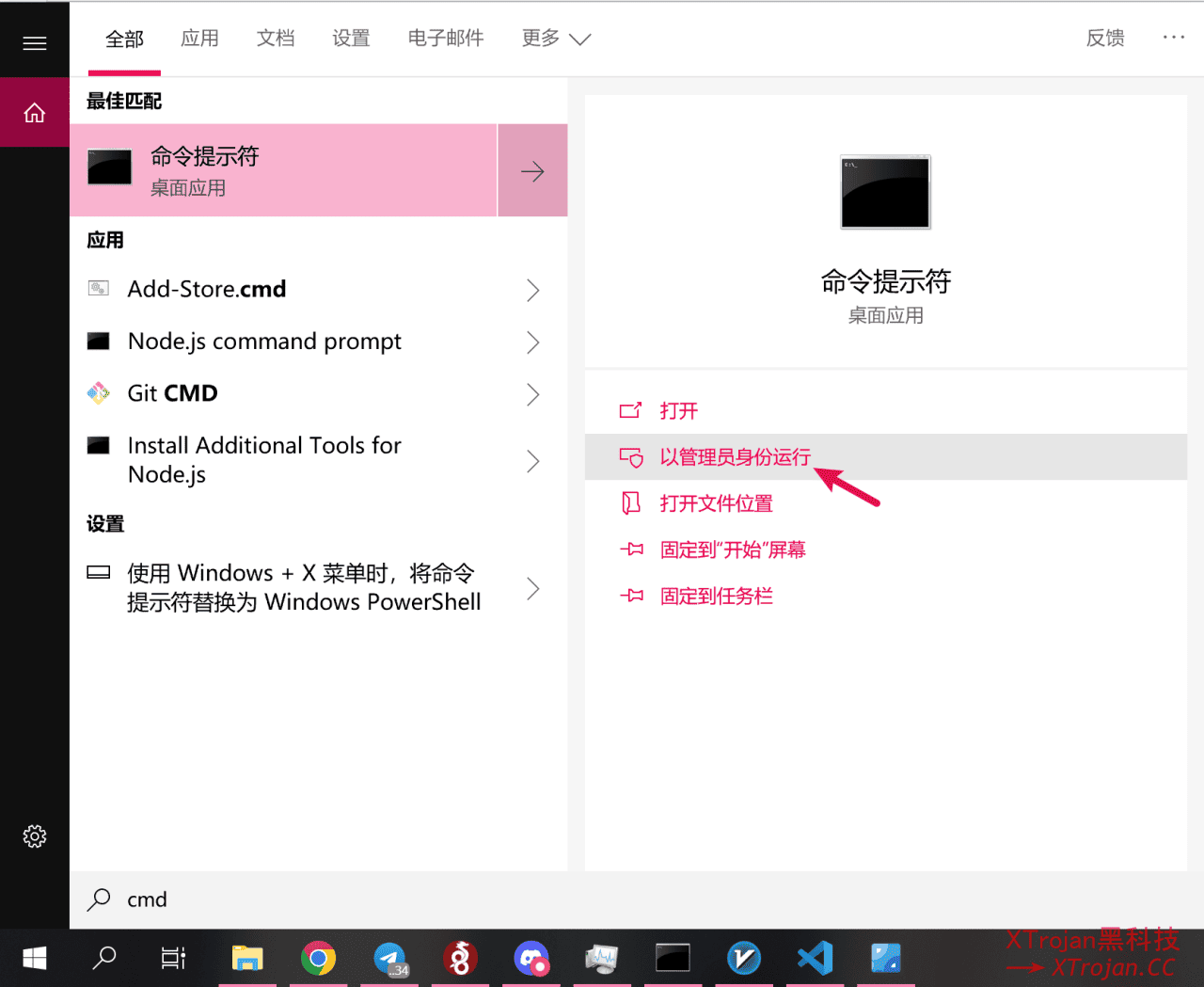Viewport: 1204px width, 987px height.
Task: Switch to the 电子邮件 tab
Action: (x=446, y=39)
